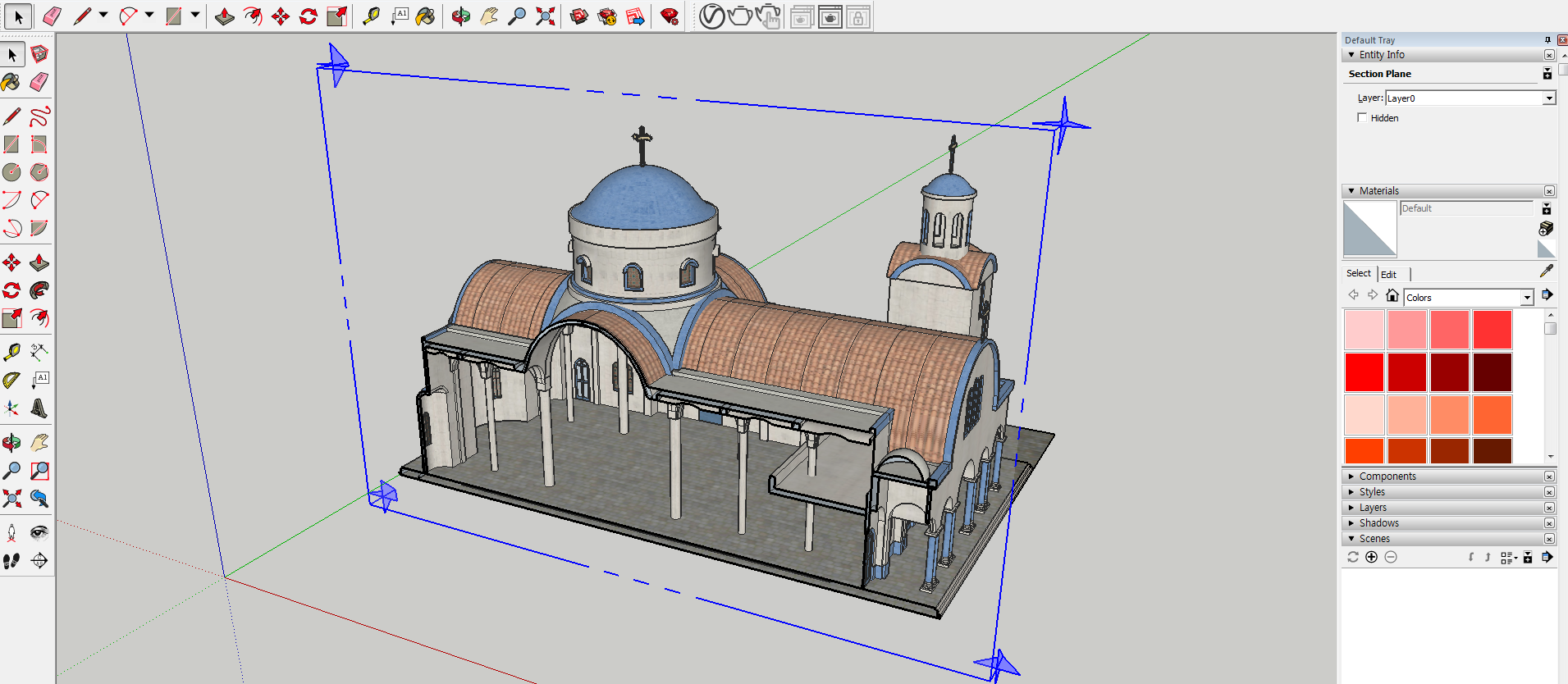Pick the Tape Measure tool in top toolbar
Viewport: 1568px width, 684px height.
371,16
